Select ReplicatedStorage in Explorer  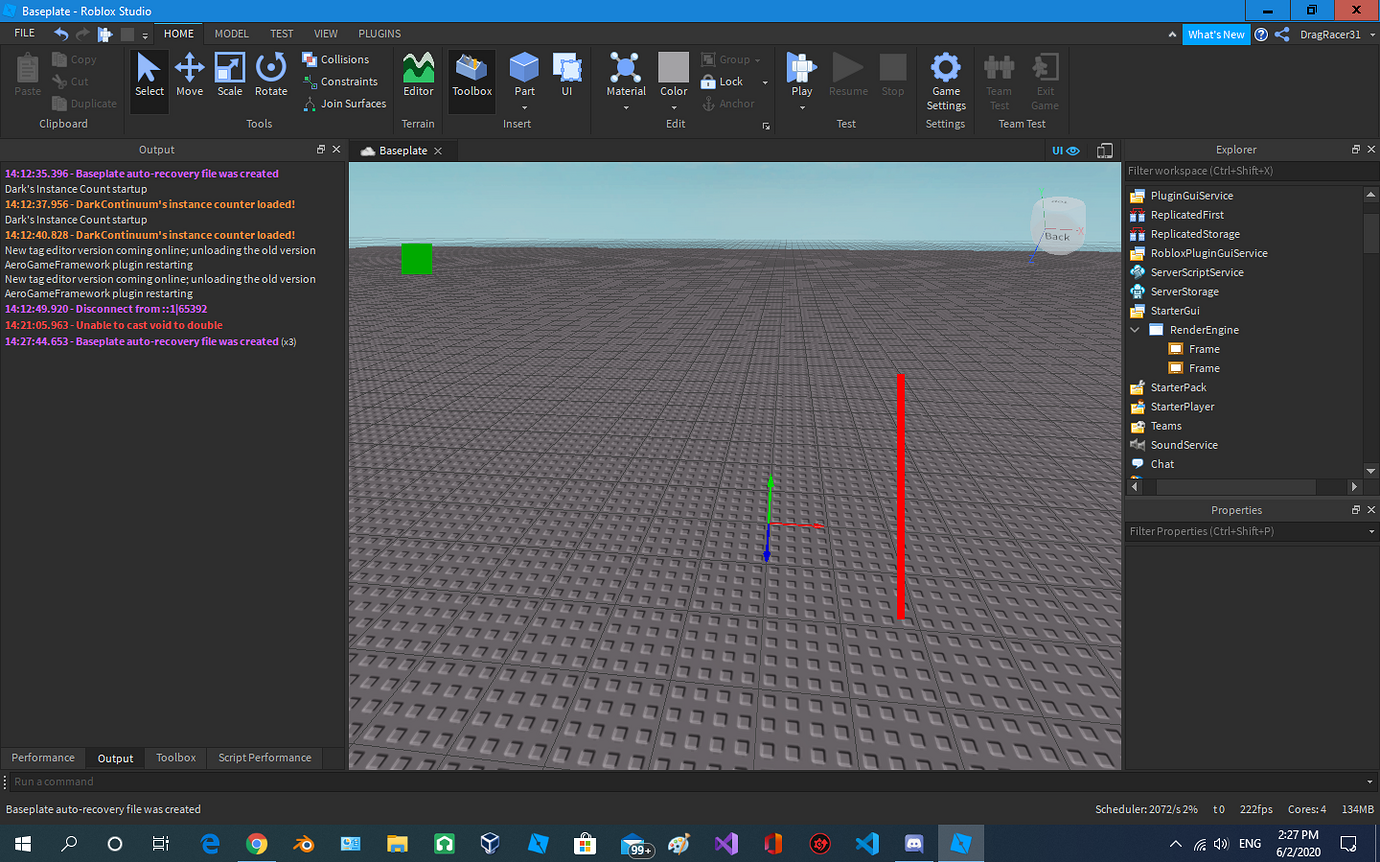tap(1194, 234)
